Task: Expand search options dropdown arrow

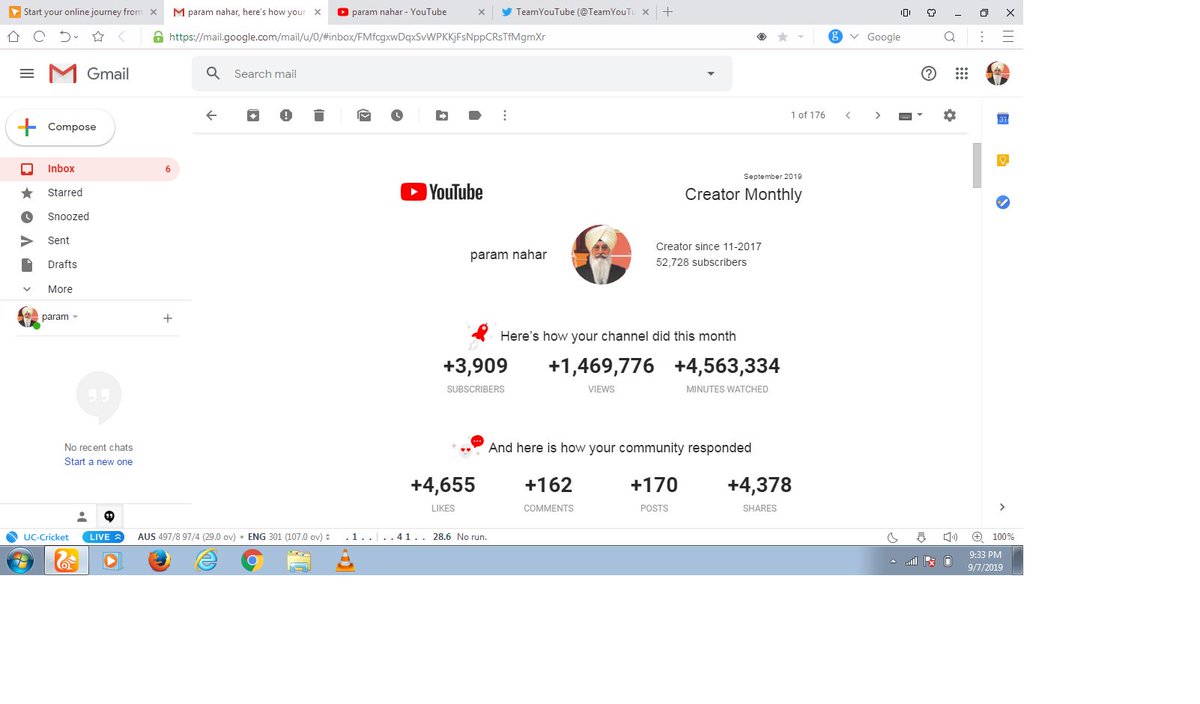Action: pyautogui.click(x=711, y=74)
